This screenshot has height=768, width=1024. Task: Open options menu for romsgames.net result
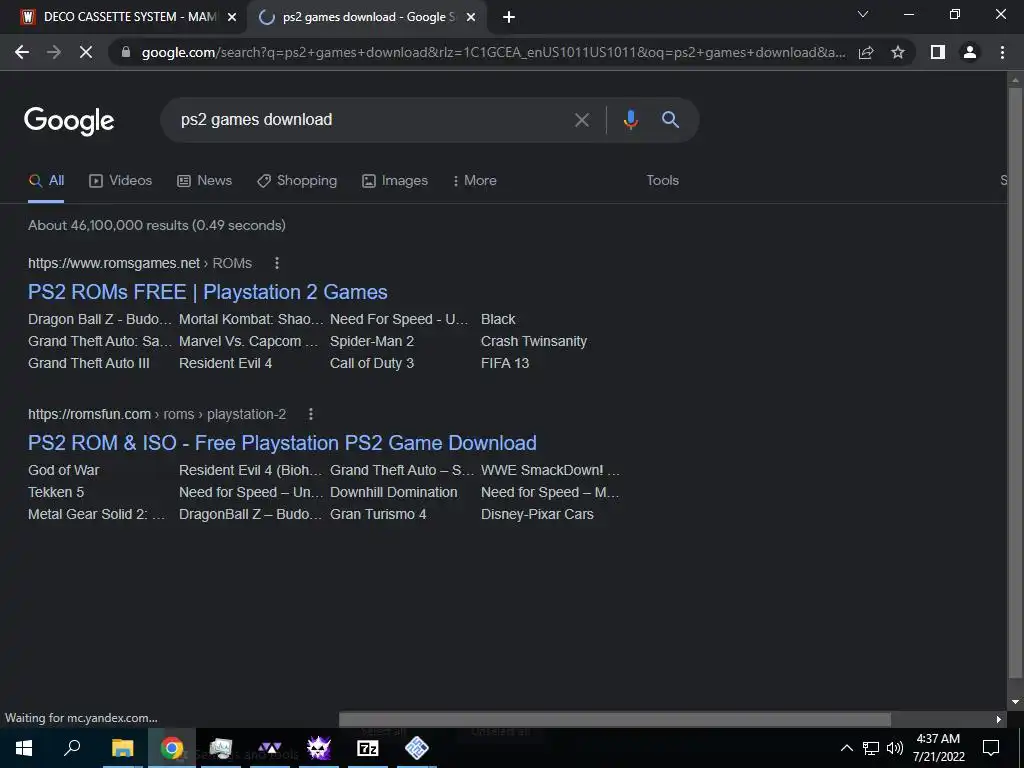coord(277,263)
